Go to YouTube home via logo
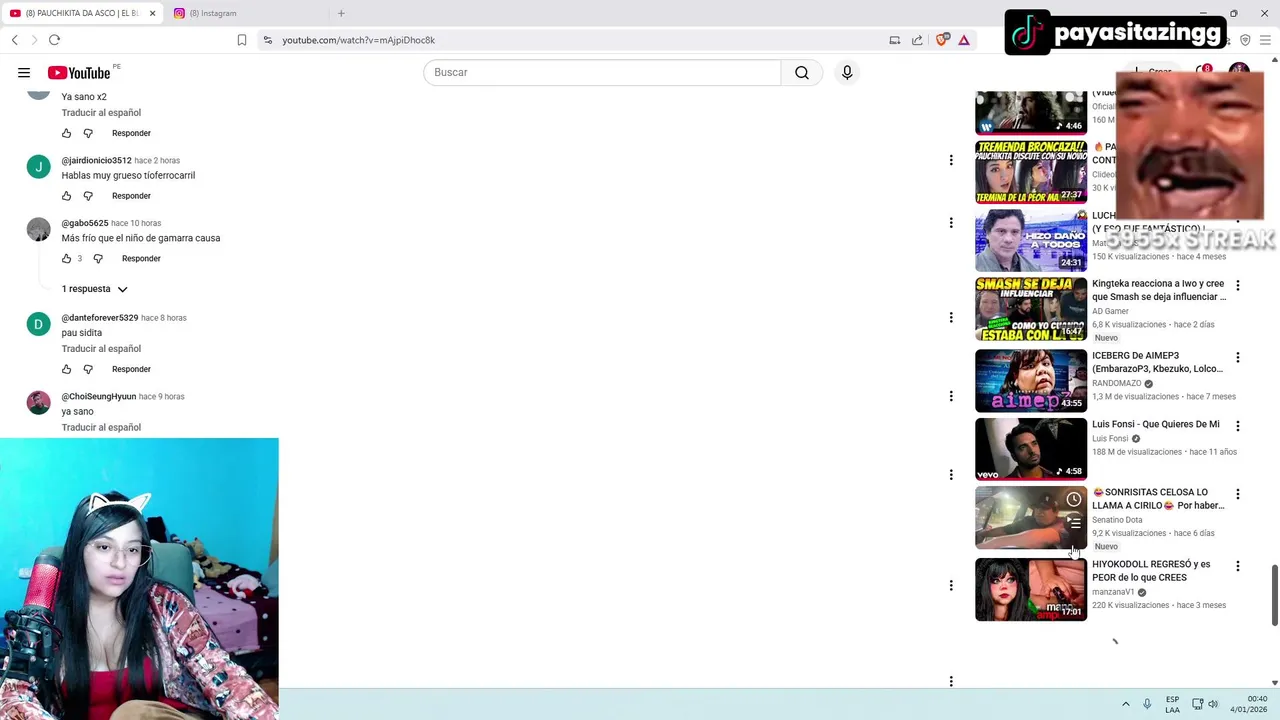 pyautogui.click(x=79, y=72)
